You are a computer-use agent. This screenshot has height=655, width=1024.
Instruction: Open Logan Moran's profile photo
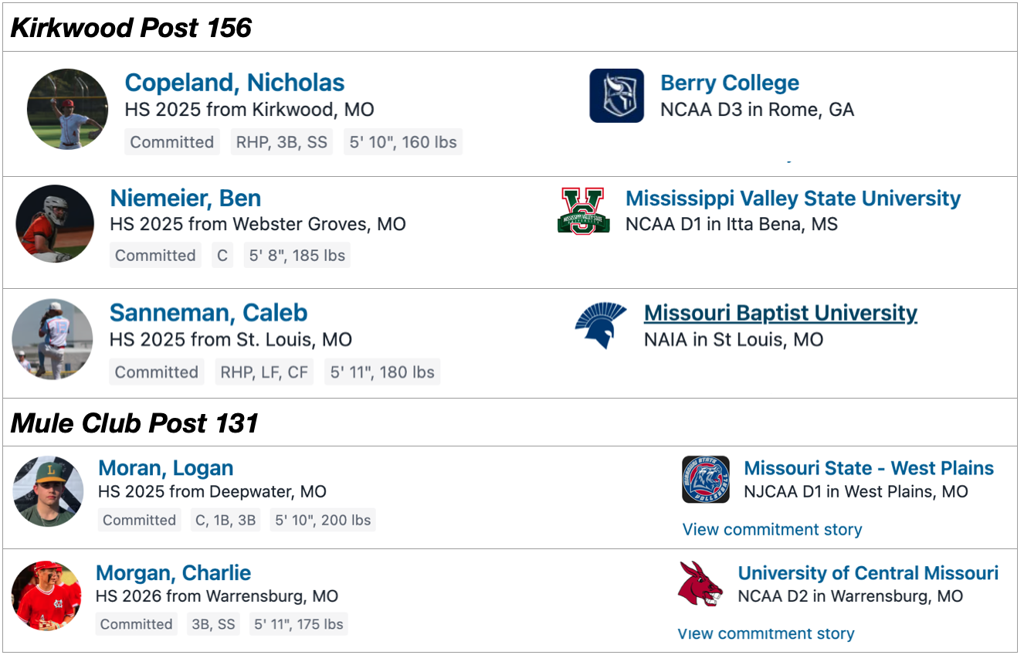click(x=47, y=491)
